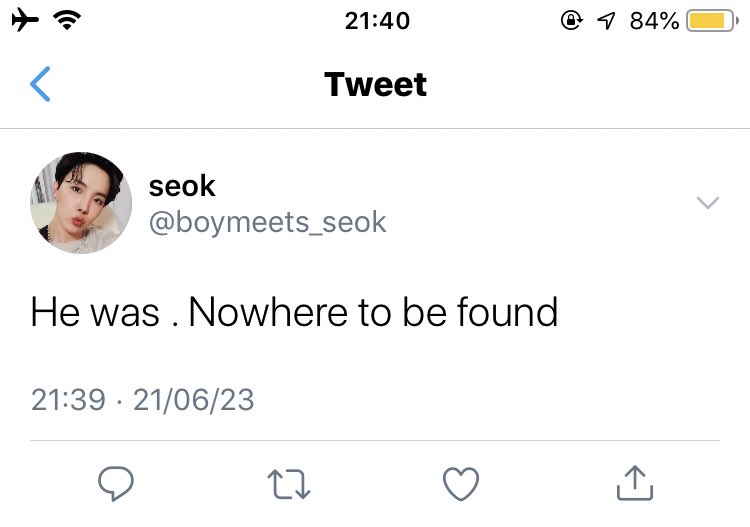Viewport: 750px width, 527px height.
Task: Tap the 21/06/23 tweet date
Action: [194, 400]
